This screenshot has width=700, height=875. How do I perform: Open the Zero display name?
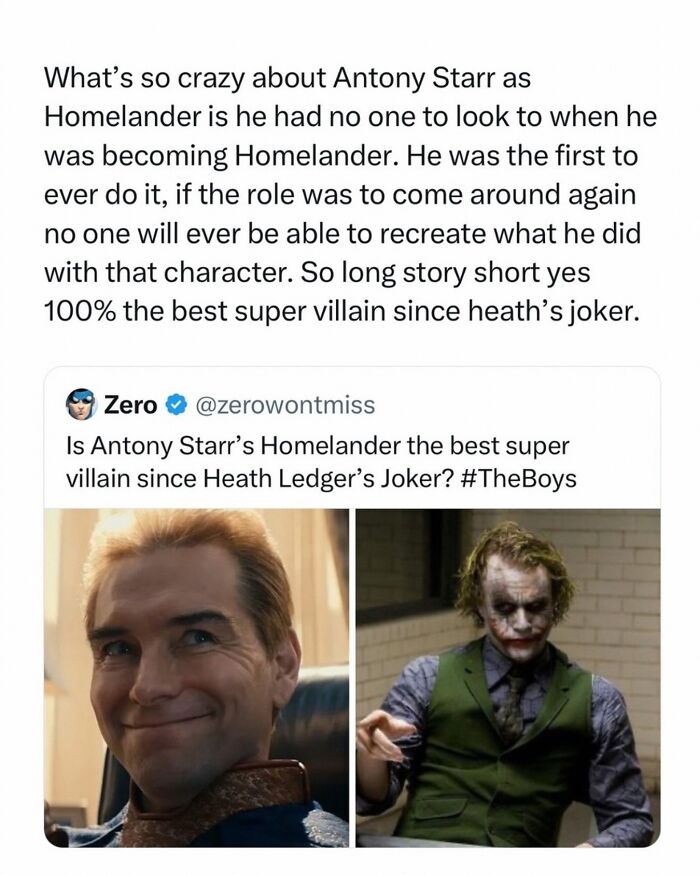point(131,405)
